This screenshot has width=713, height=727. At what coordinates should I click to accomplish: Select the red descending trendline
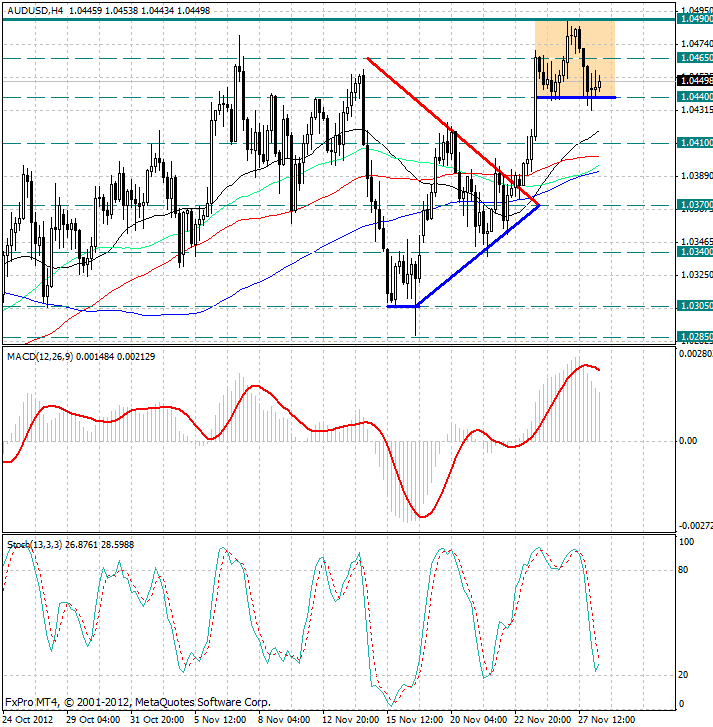tap(452, 131)
